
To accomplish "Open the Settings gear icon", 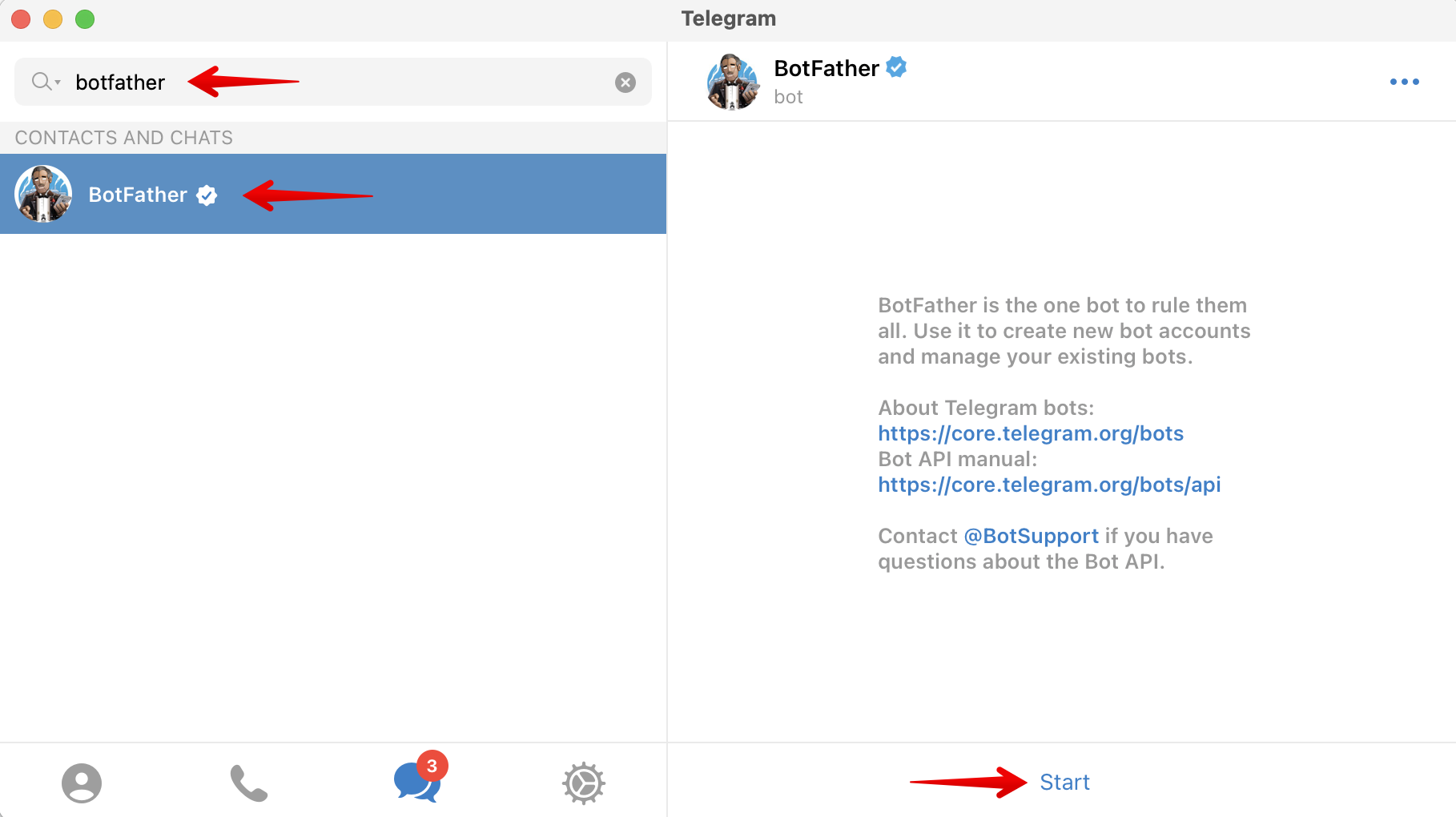I will tap(584, 783).
